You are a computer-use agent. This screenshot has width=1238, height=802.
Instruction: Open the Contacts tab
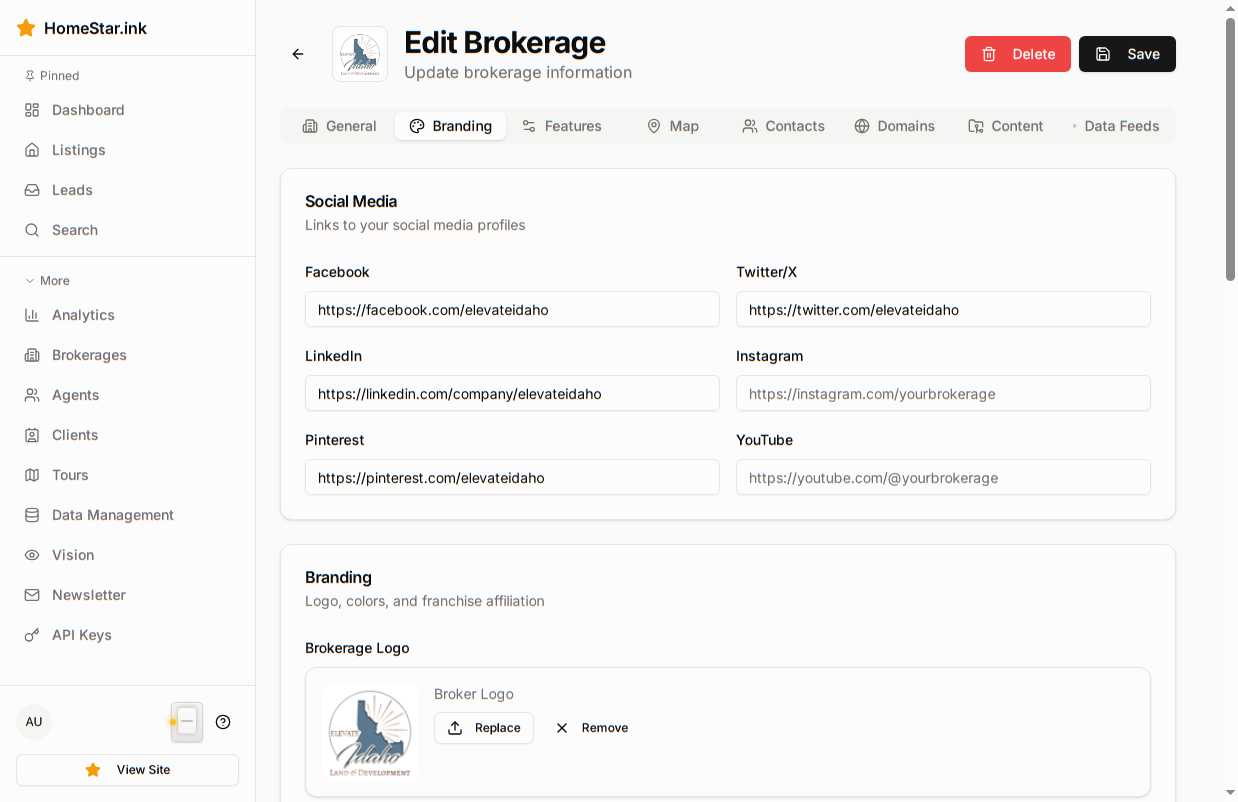click(783, 126)
